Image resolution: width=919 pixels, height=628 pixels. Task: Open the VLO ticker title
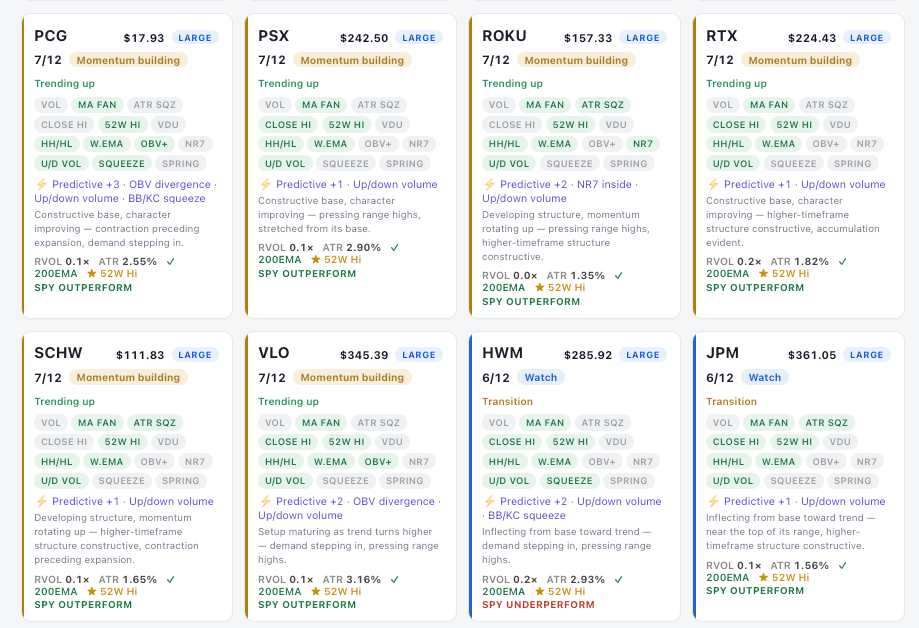(274, 353)
